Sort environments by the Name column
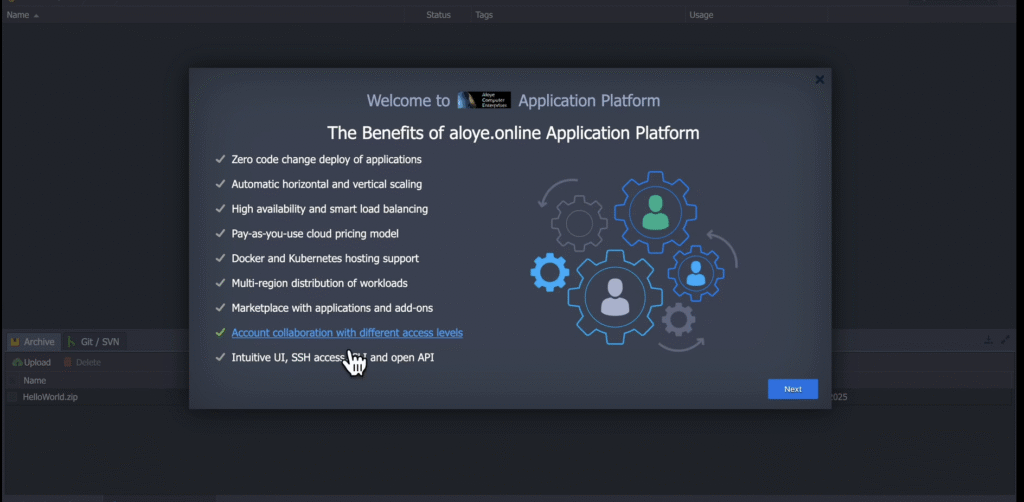 point(19,15)
